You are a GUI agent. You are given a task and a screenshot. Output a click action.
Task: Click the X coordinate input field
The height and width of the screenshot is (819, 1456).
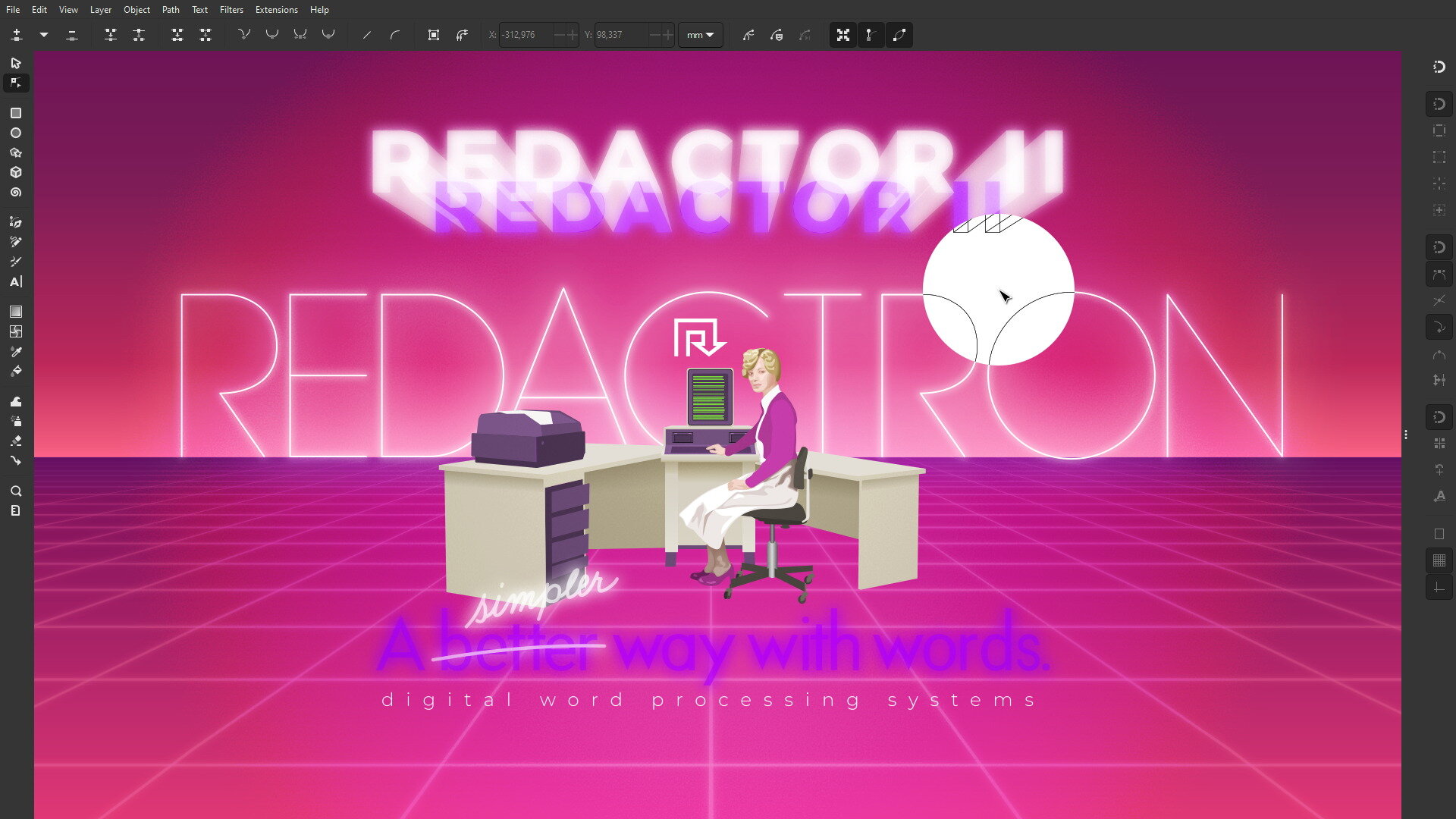point(525,35)
